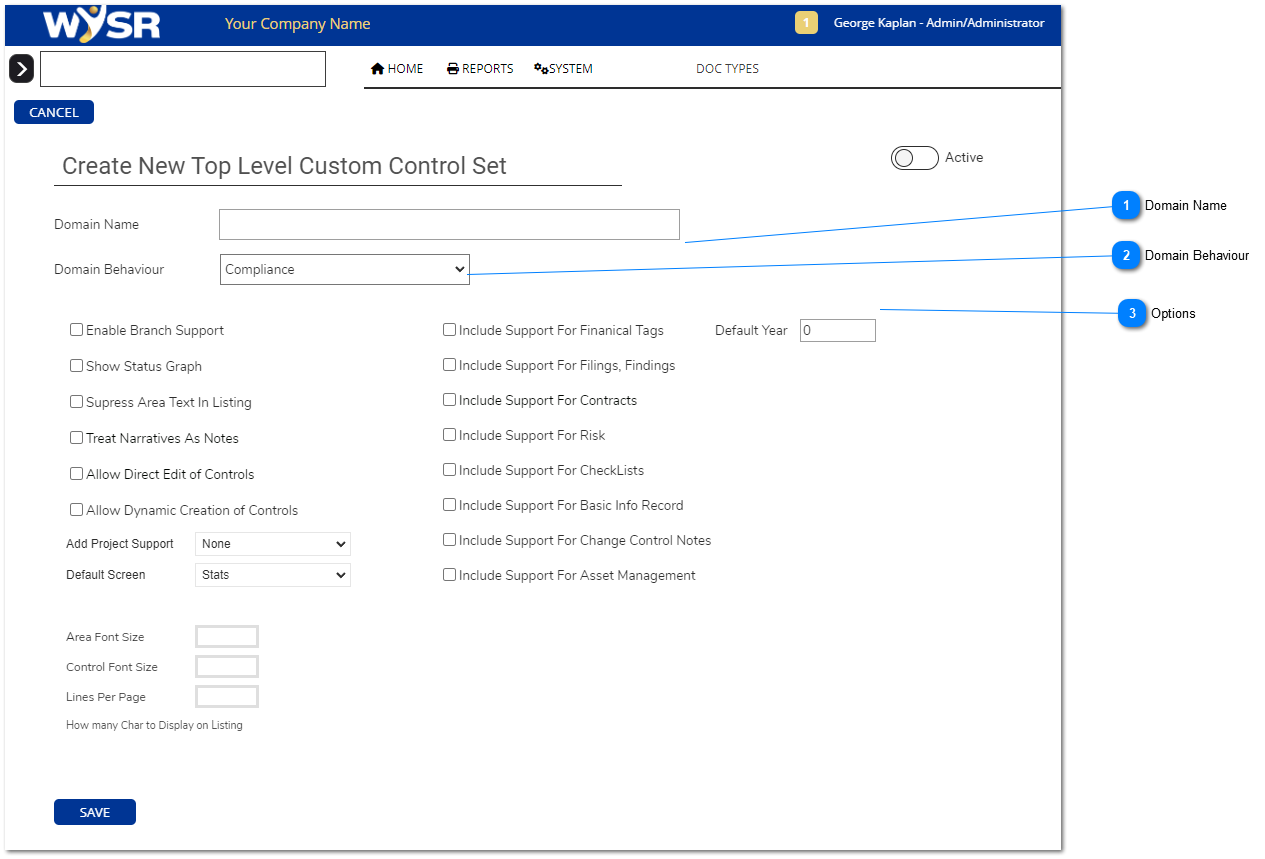
Task: Toggle the Active switch
Action: pos(914,158)
